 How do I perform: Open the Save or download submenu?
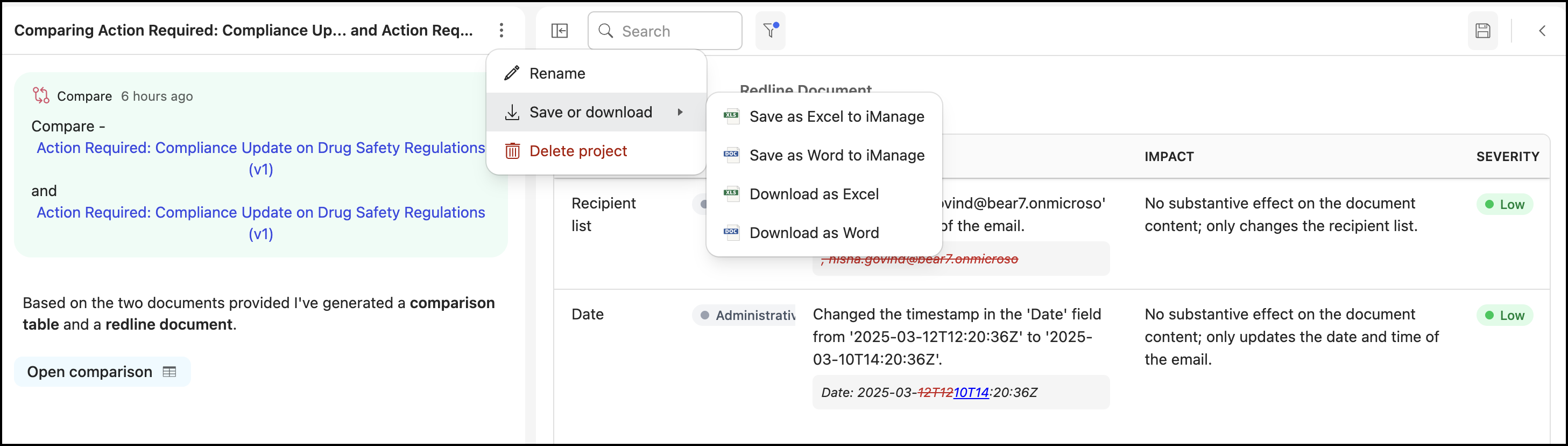596,112
